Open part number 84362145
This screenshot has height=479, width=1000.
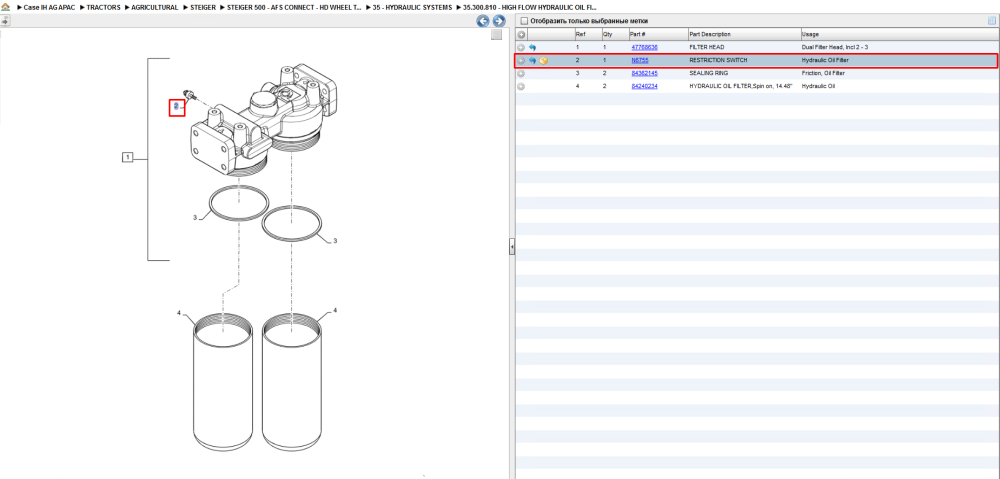644,73
